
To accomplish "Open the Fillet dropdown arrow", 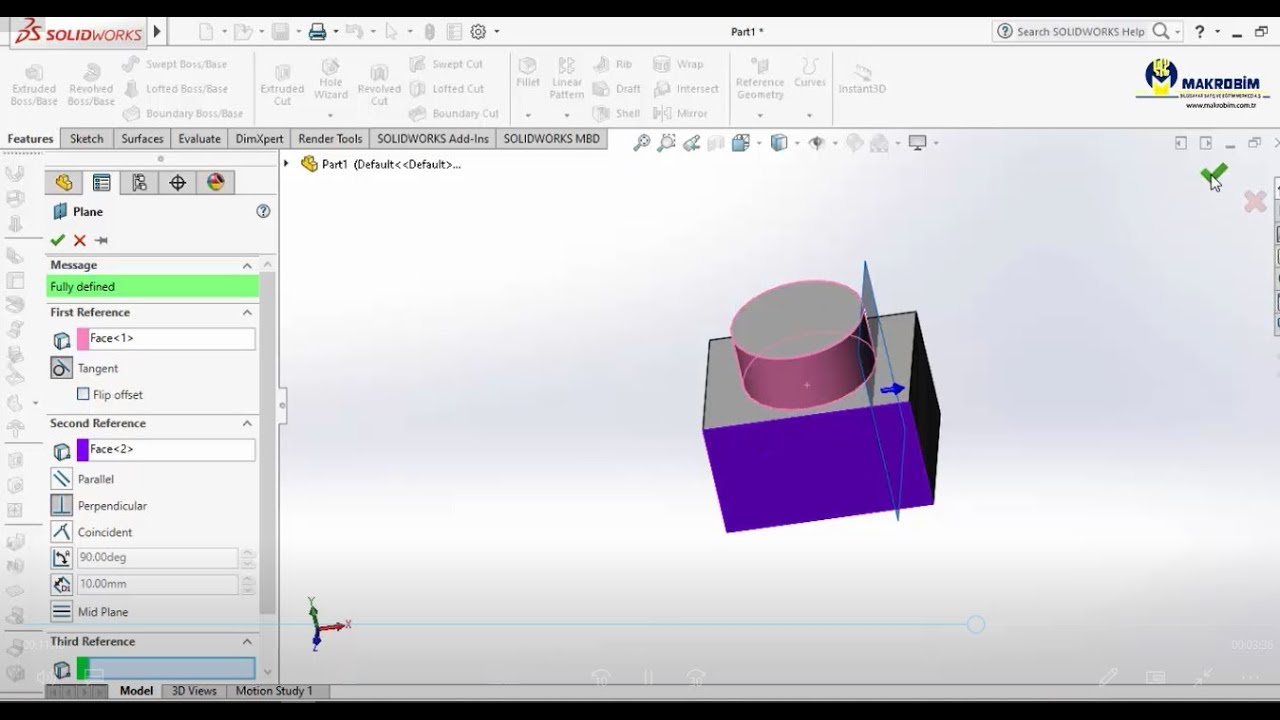I will pos(528,115).
